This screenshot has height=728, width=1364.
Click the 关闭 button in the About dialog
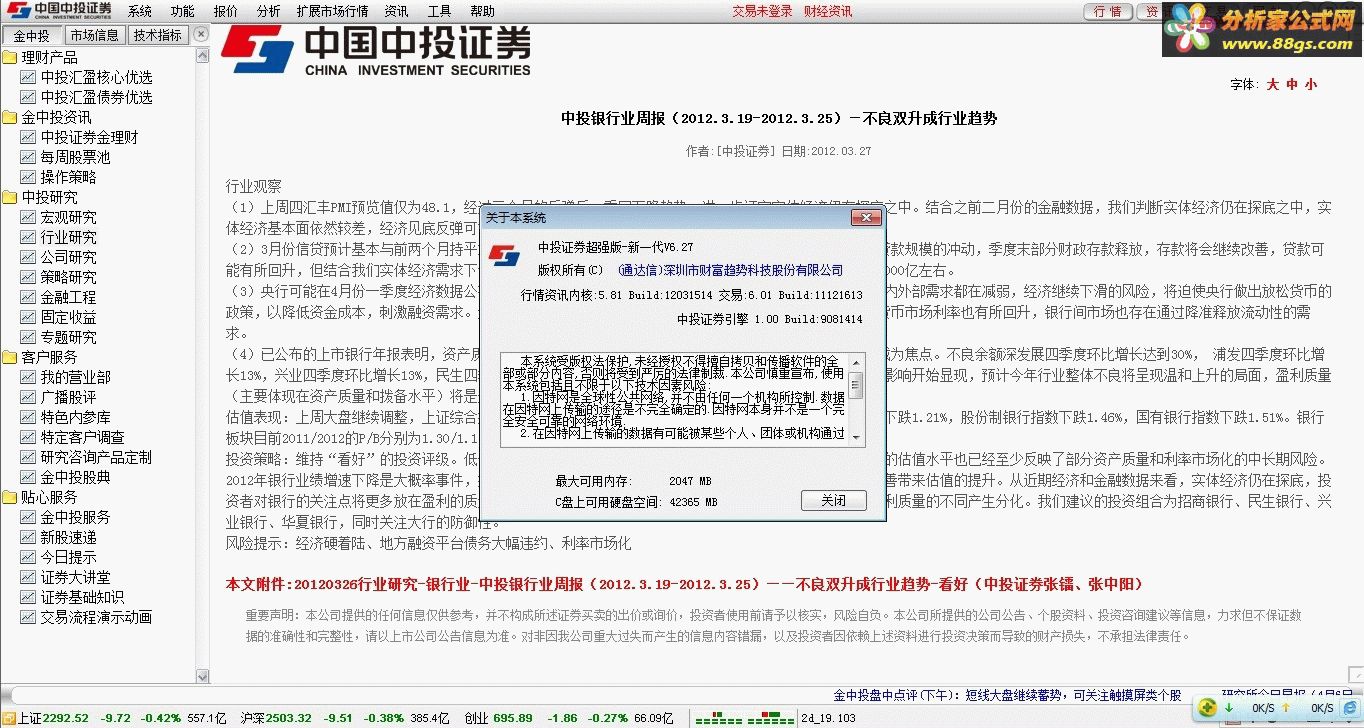point(833,500)
